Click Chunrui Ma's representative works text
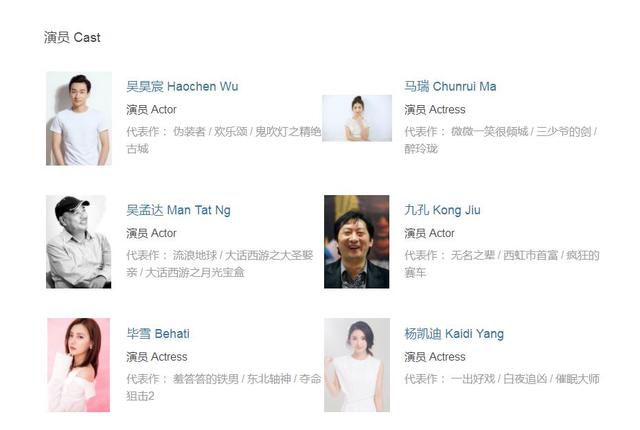Image resolution: width=640 pixels, height=430 pixels. 501,140
